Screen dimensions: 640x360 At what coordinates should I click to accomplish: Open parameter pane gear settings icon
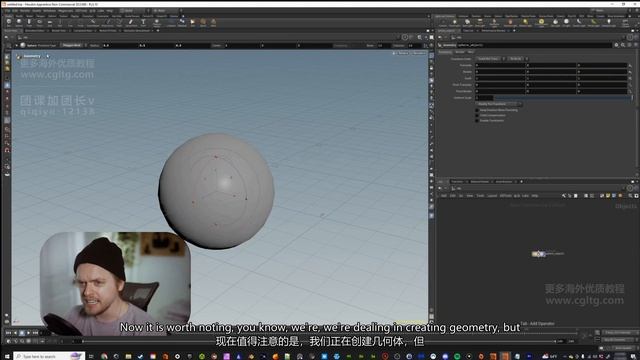(616, 45)
